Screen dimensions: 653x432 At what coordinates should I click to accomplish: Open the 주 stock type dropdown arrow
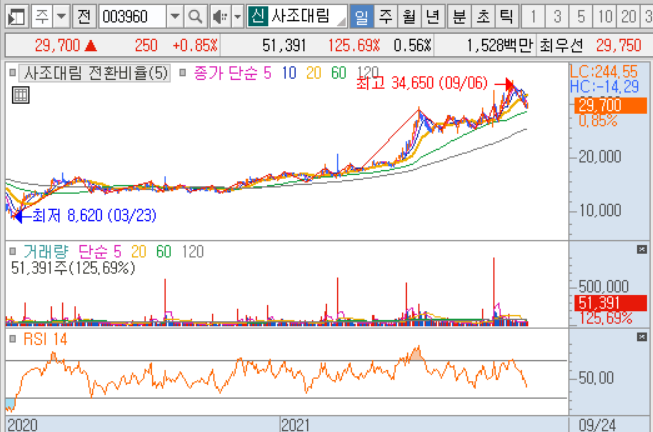(x=61, y=17)
